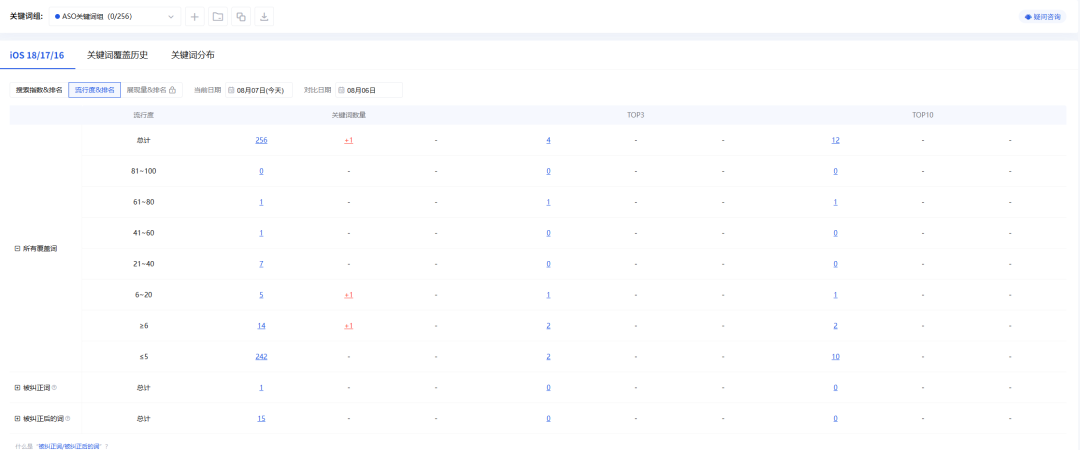Viewport: 1080px width, 450px height.
Task: Open the 256 total keyword count link
Action: (261, 140)
